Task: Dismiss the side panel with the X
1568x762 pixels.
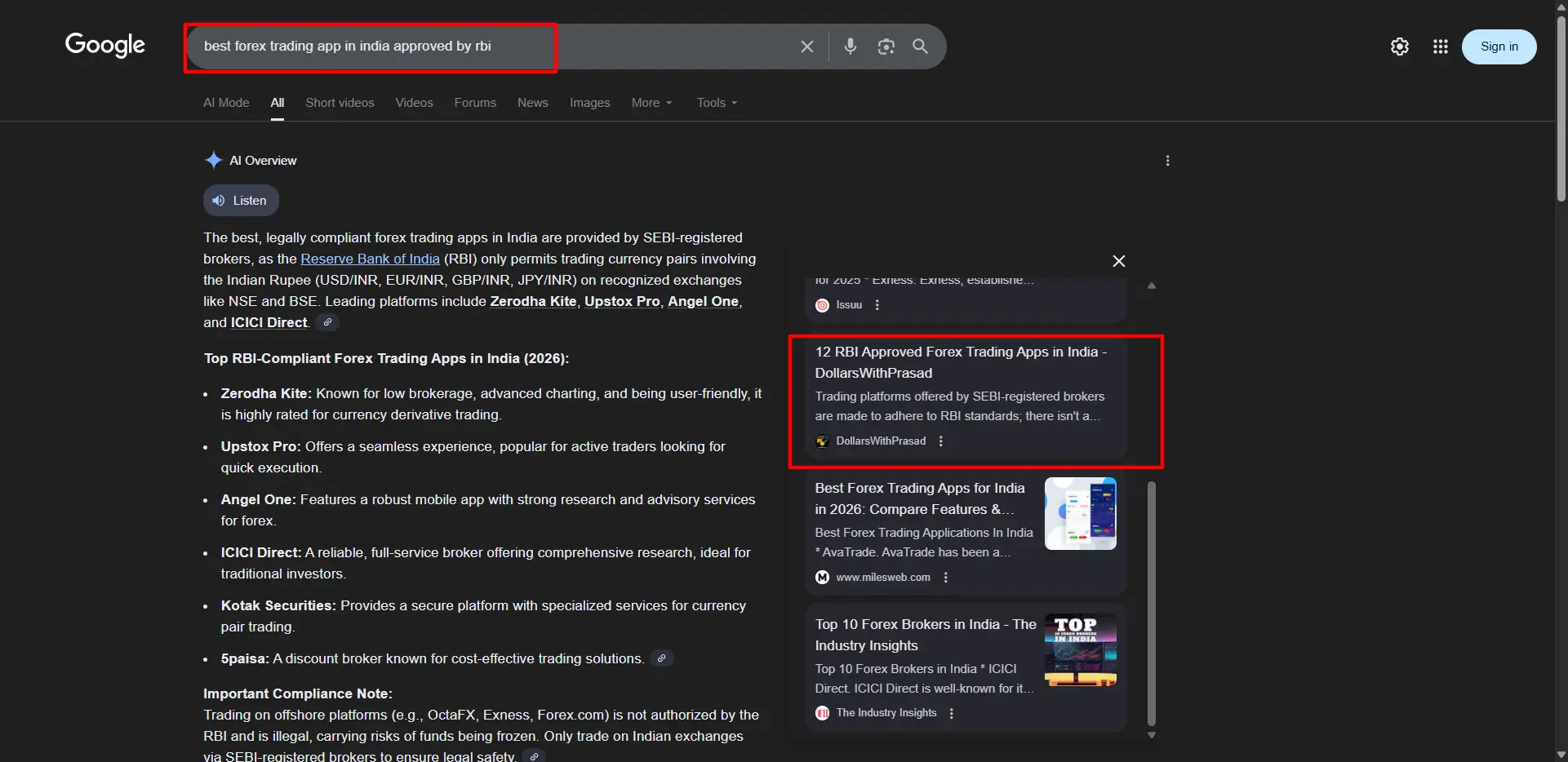Action: coord(1118,260)
